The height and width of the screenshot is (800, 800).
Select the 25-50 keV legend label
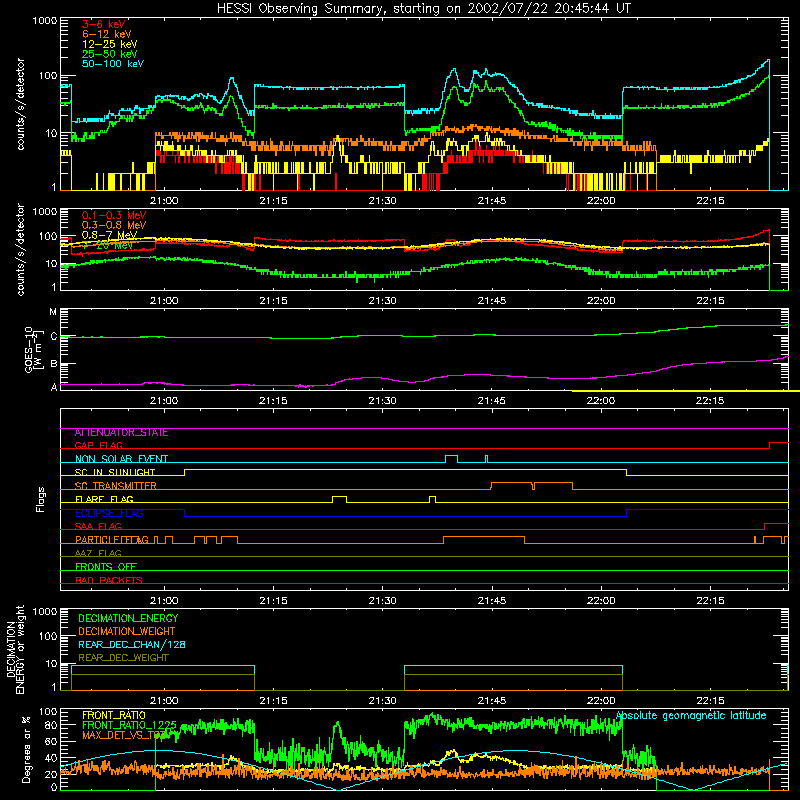[x=110, y=54]
